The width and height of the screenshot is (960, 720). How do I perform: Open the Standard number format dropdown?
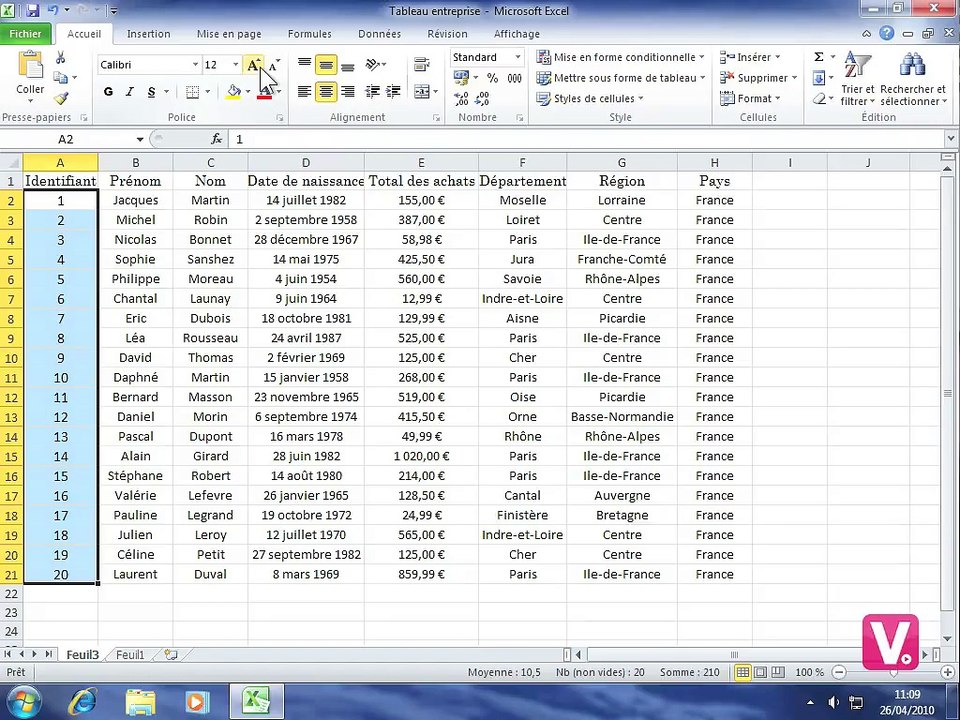point(517,57)
